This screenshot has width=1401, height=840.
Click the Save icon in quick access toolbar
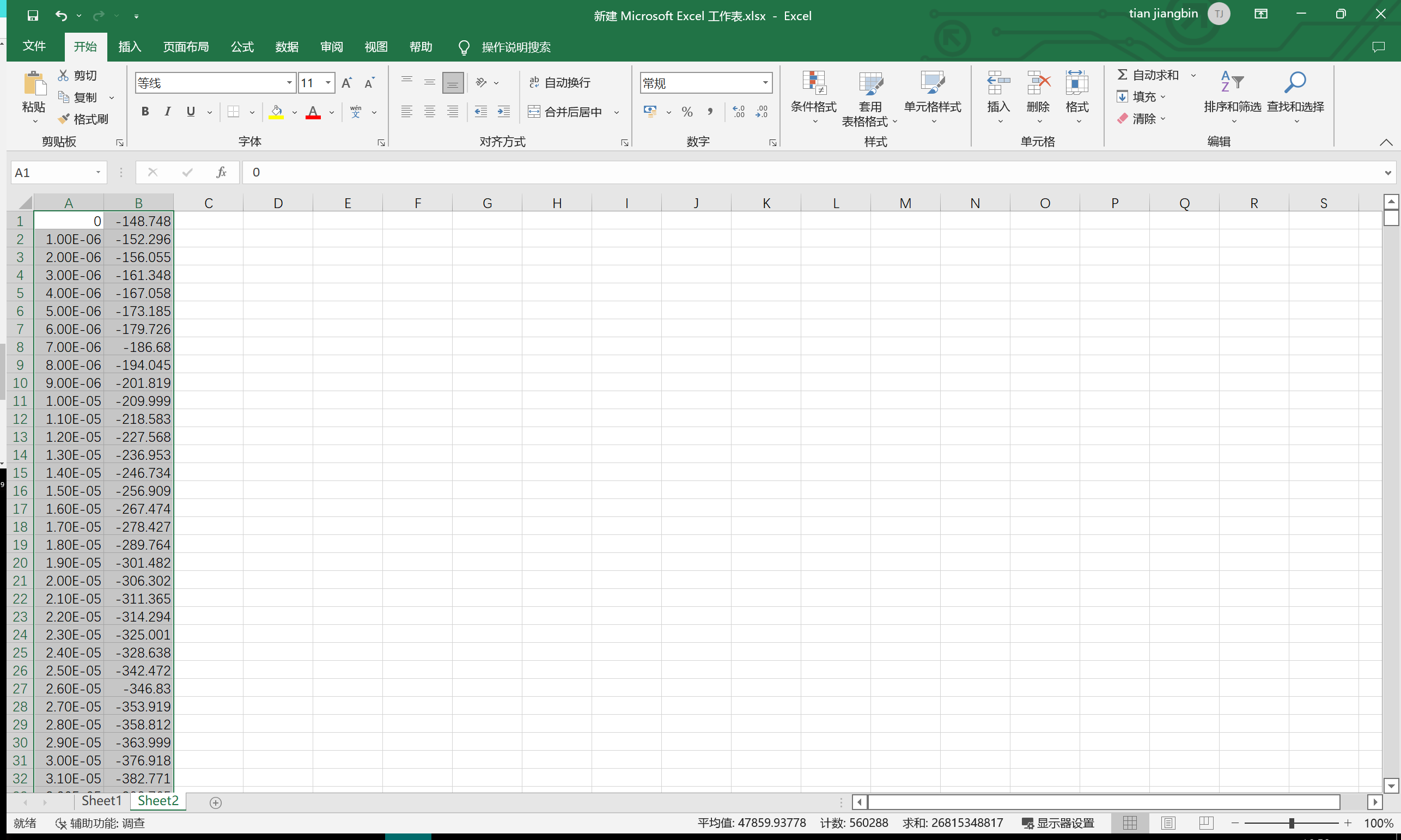point(33,15)
